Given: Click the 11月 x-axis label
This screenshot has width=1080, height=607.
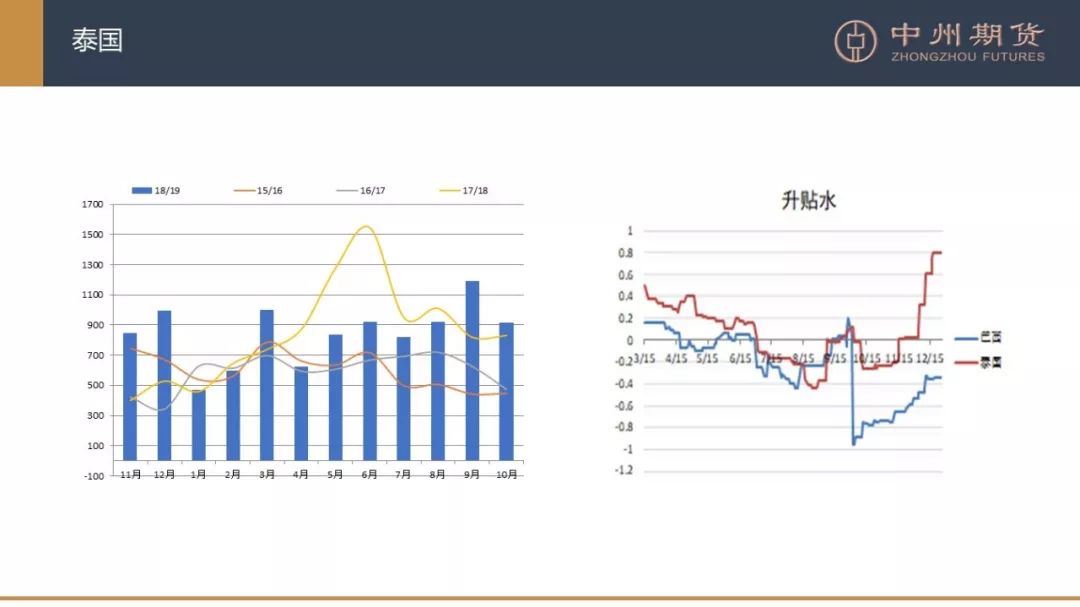Looking at the screenshot, I should [x=130, y=475].
